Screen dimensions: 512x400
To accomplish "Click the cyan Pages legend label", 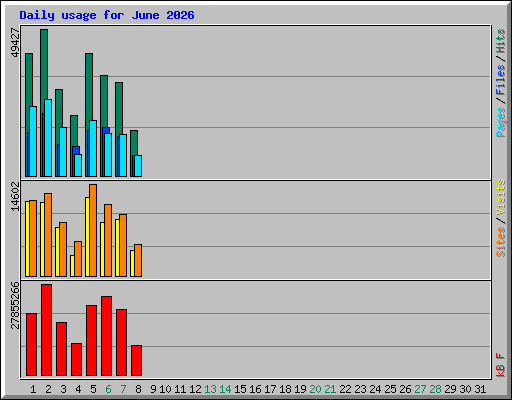I will tap(501, 122).
